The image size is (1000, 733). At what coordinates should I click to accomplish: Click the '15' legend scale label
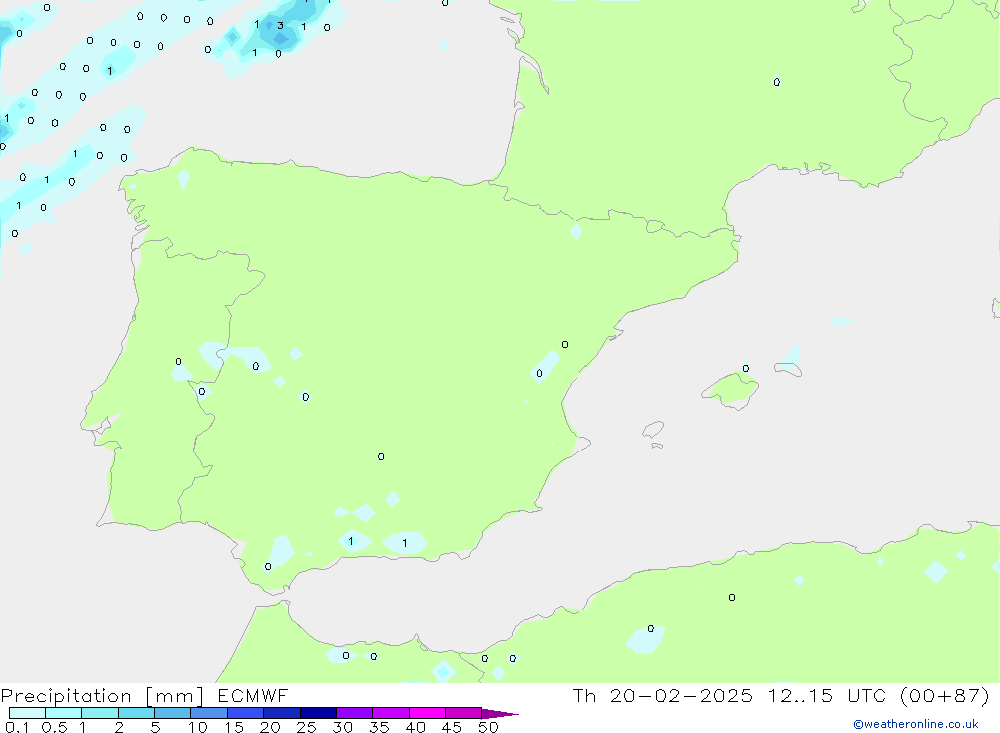point(234,727)
